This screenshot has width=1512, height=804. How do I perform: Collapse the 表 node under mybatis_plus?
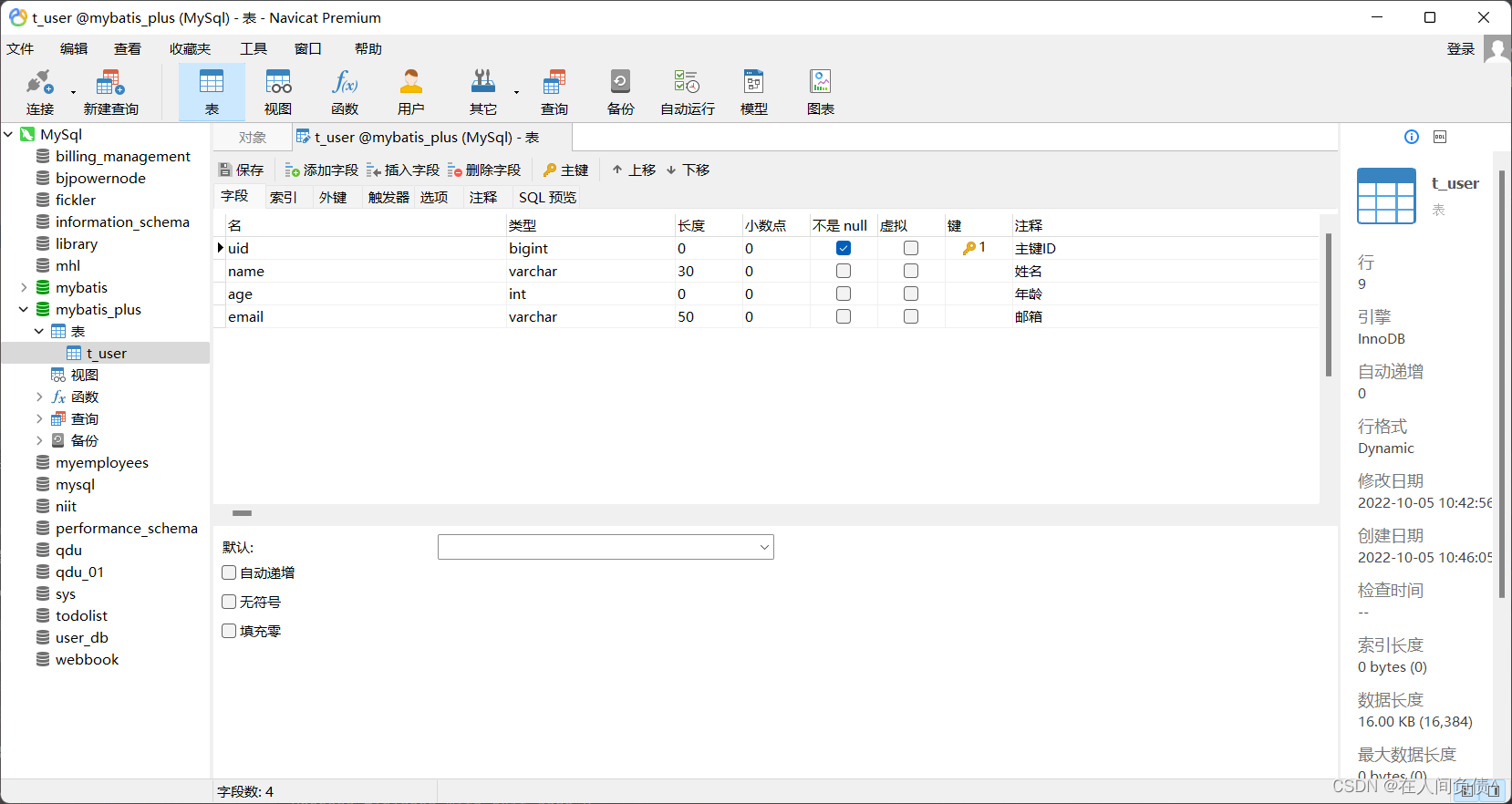click(39, 331)
